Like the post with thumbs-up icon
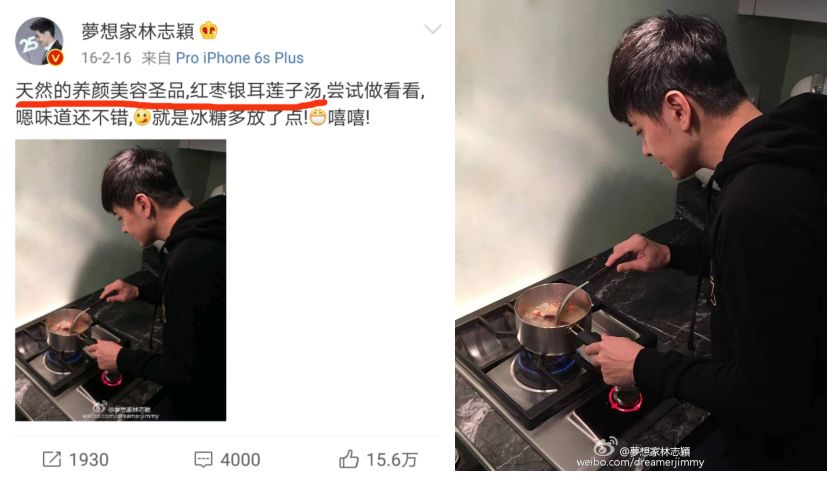Image resolution: width=827 pixels, height=477 pixels. pyautogui.click(x=349, y=459)
